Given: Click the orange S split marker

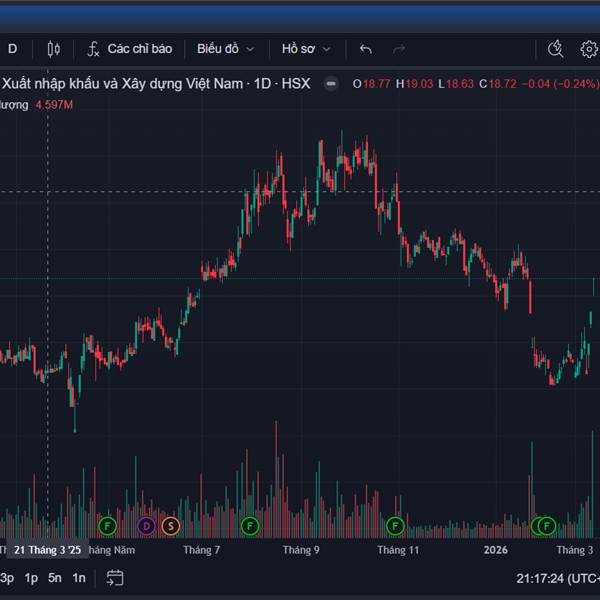Looking at the screenshot, I should 170,525.
